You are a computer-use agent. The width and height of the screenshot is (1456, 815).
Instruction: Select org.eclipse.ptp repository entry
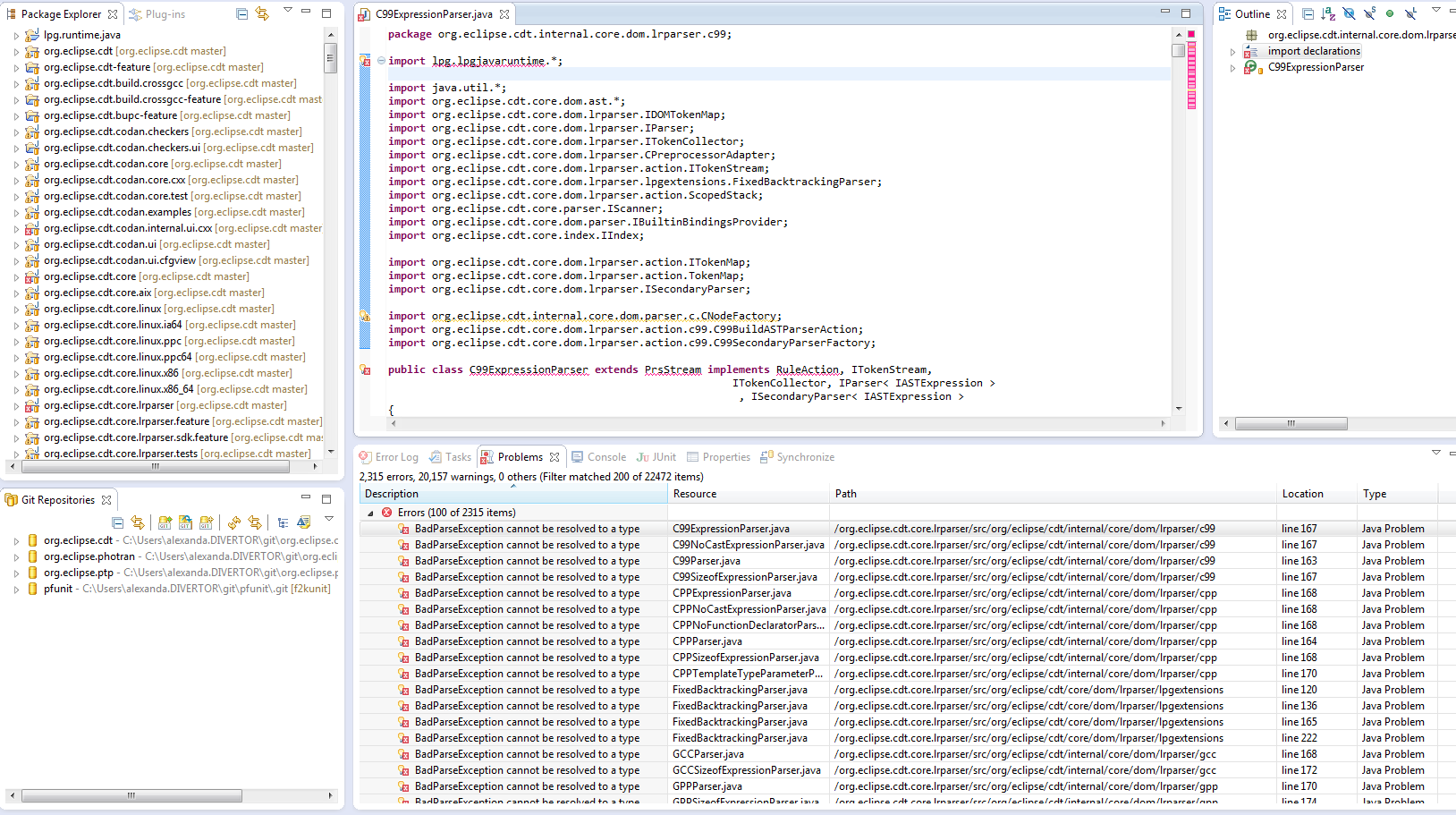pos(182,573)
